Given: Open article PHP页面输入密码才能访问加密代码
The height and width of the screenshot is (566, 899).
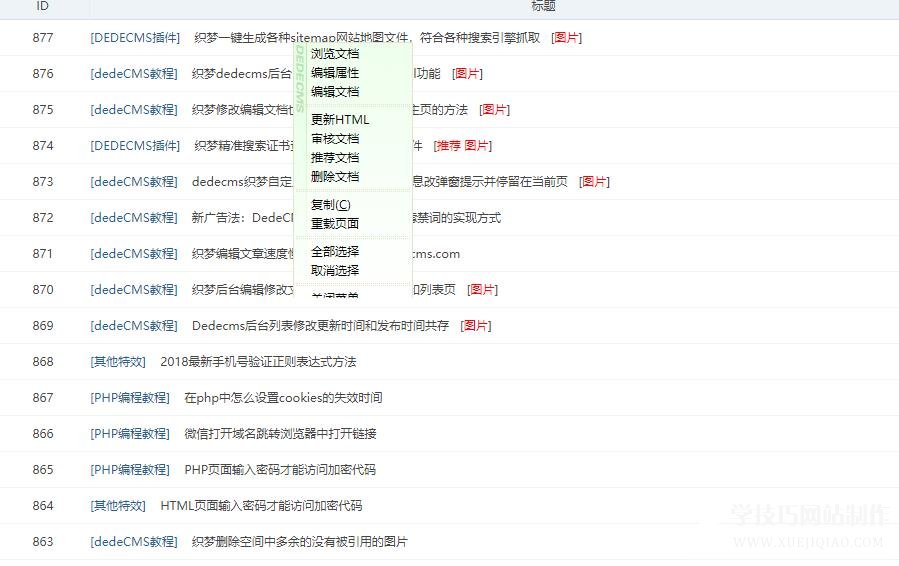Looking at the screenshot, I should click(280, 470).
